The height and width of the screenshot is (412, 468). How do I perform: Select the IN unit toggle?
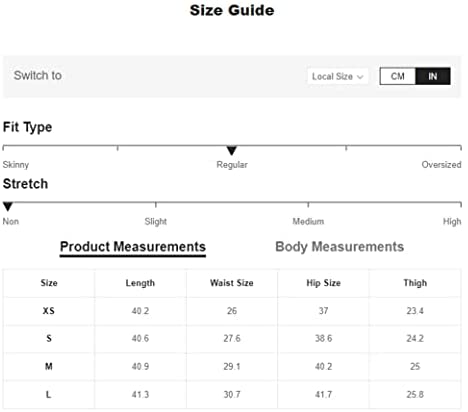pyautogui.click(x=433, y=76)
